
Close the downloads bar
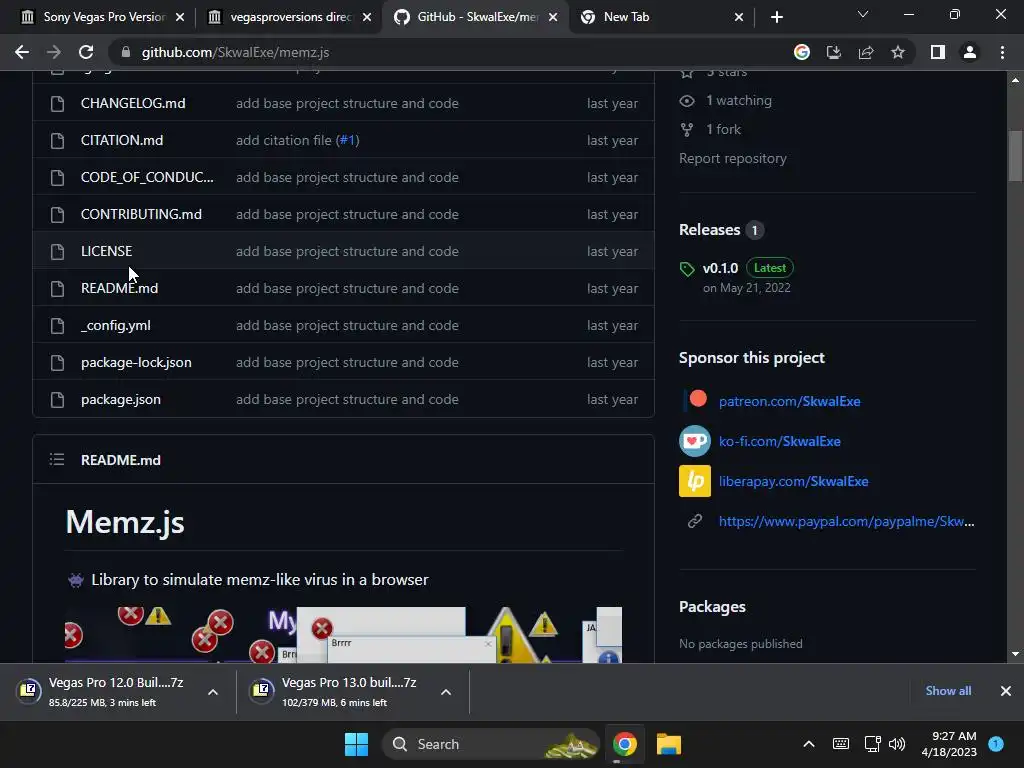(x=1006, y=691)
